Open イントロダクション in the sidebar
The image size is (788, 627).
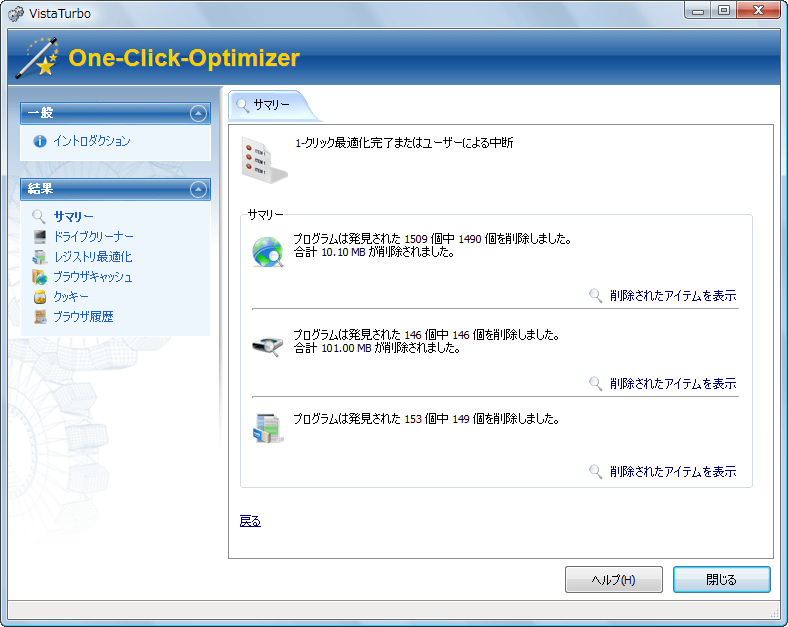coord(92,141)
